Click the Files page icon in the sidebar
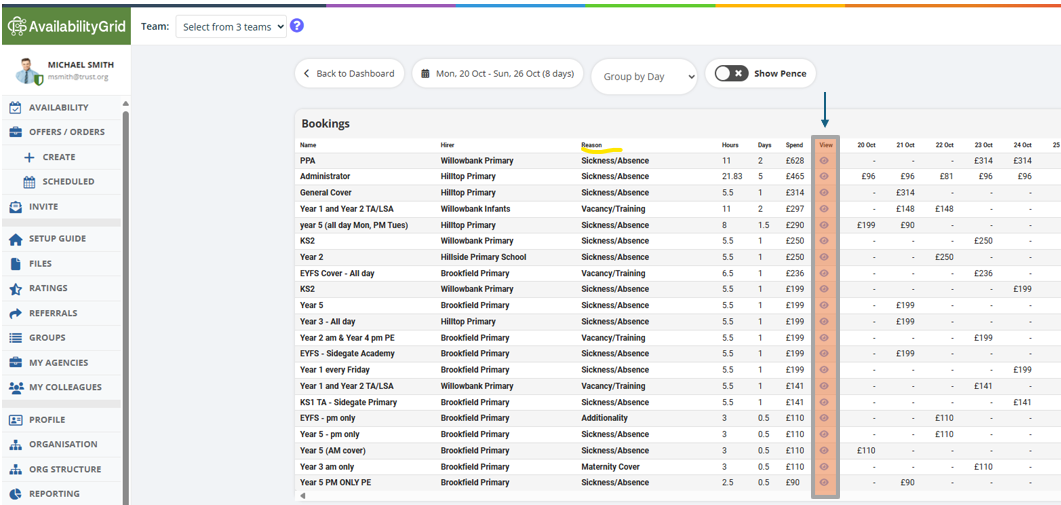This screenshot has height=505, width=1061. [16, 263]
